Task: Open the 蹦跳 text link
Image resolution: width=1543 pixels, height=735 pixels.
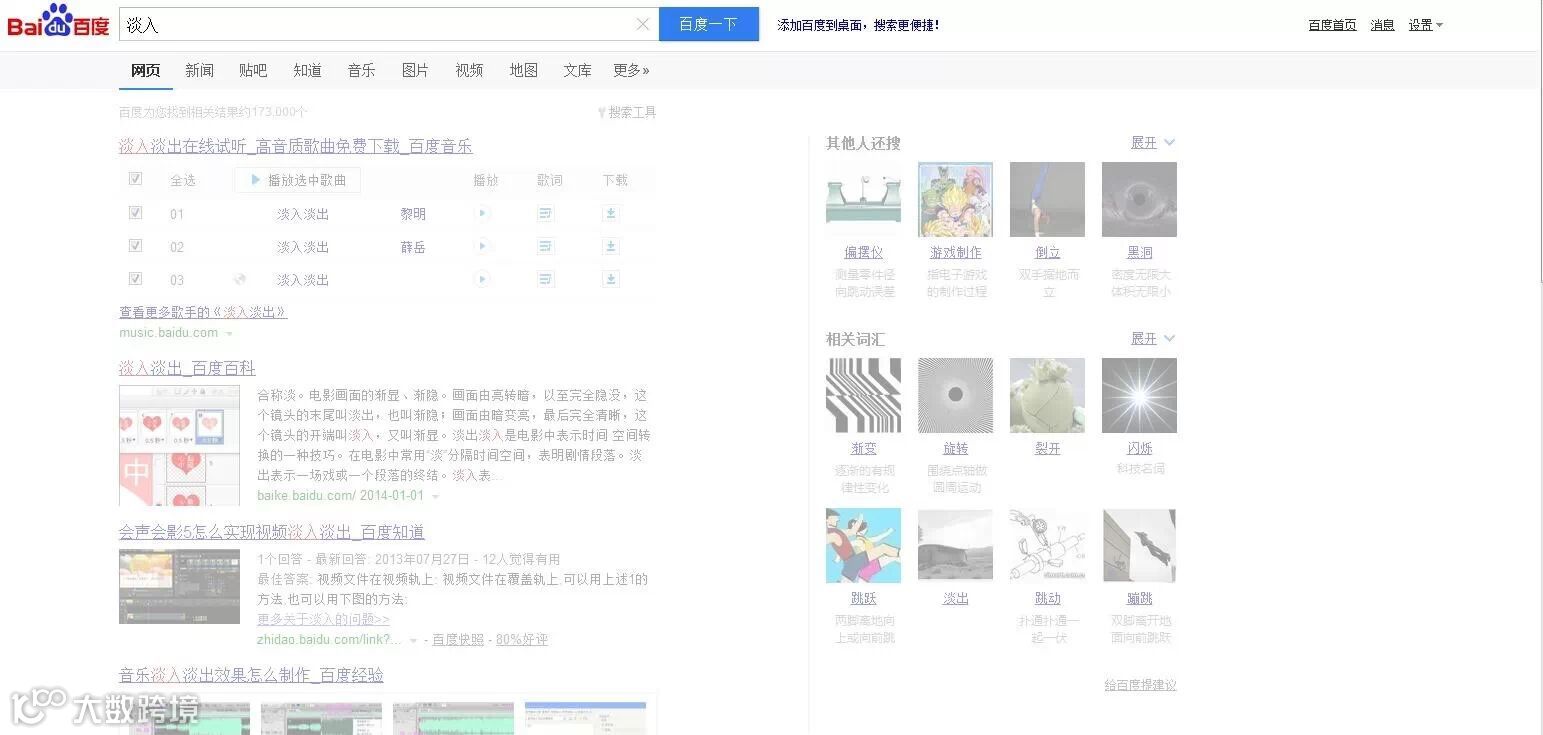Action: [x=1140, y=599]
